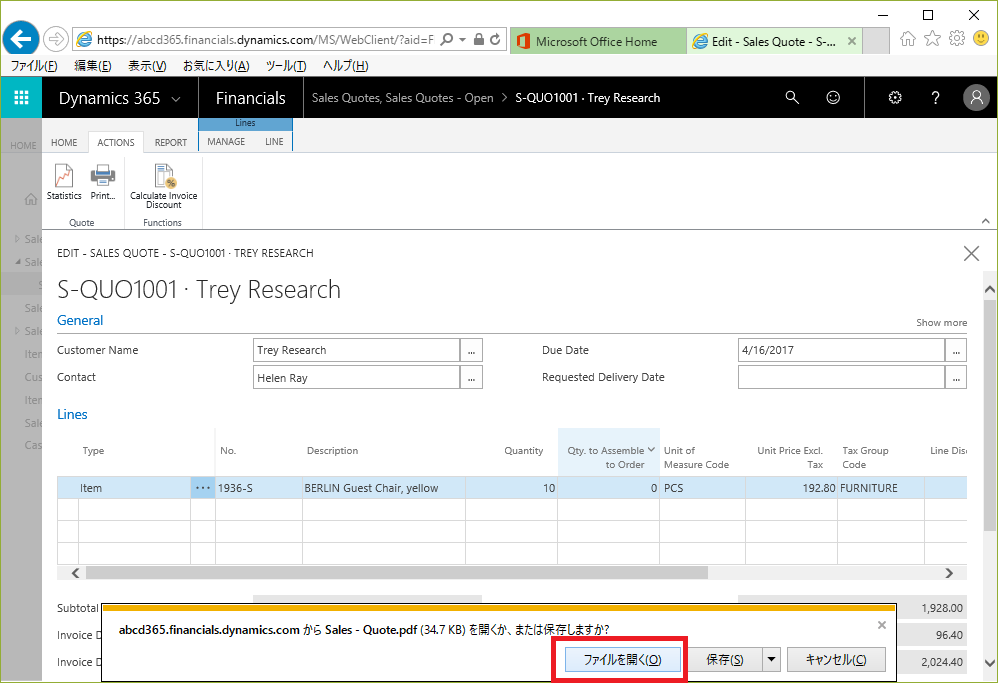The width and height of the screenshot is (998, 683).
Task: Open the お気に入り(A) menu
Action: [x=216, y=66]
